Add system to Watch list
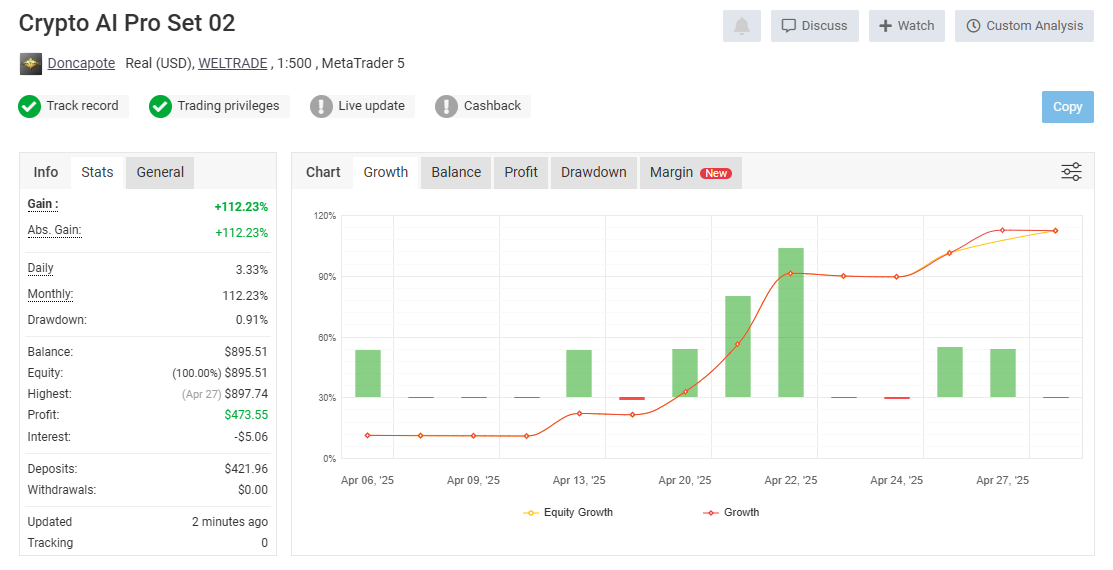 [x=907, y=26]
